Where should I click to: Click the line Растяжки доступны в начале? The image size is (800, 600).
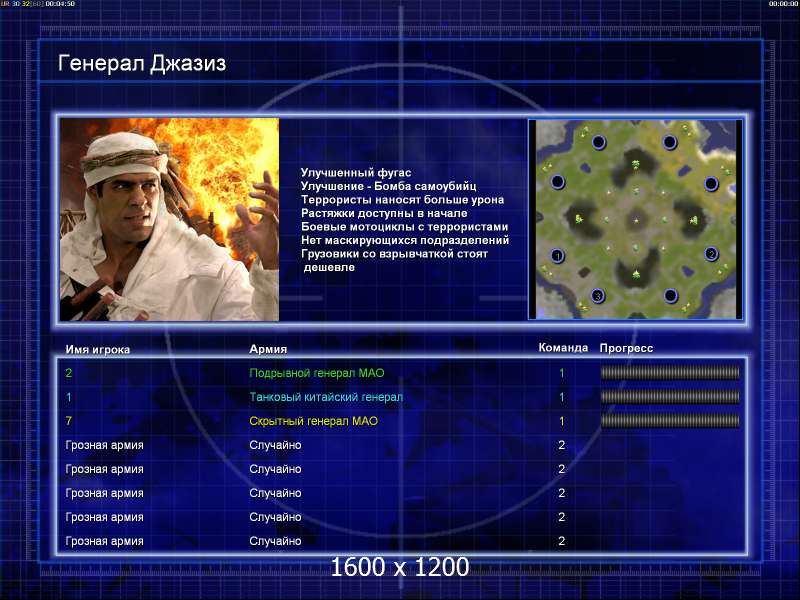pos(384,213)
